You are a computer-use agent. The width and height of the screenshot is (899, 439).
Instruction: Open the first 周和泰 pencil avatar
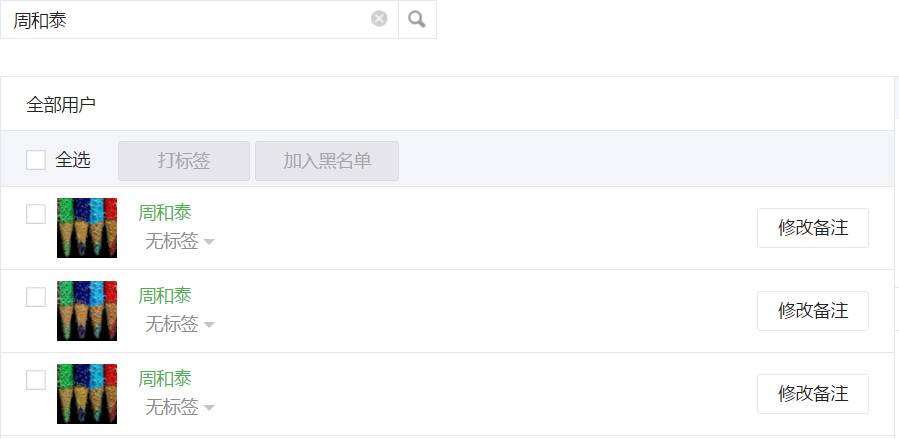click(x=87, y=228)
